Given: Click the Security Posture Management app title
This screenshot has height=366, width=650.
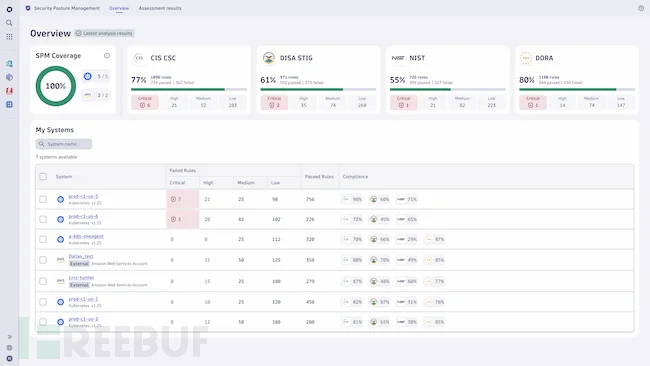Looking at the screenshot, I should click(67, 8).
